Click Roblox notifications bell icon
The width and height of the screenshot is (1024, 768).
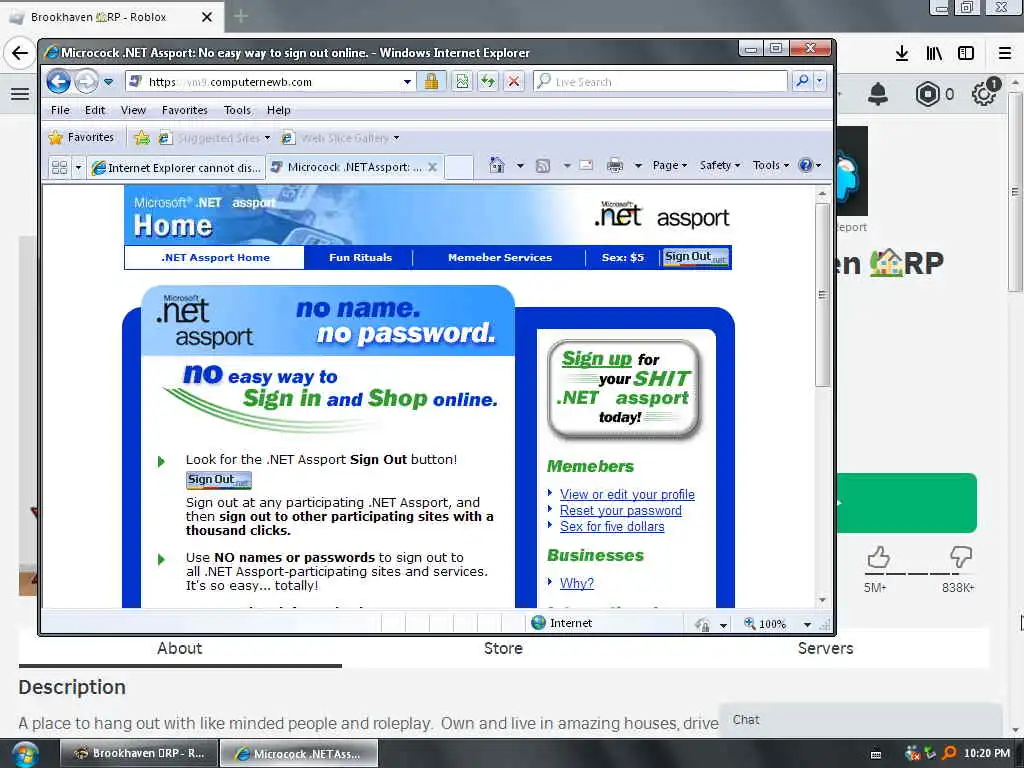(x=878, y=95)
